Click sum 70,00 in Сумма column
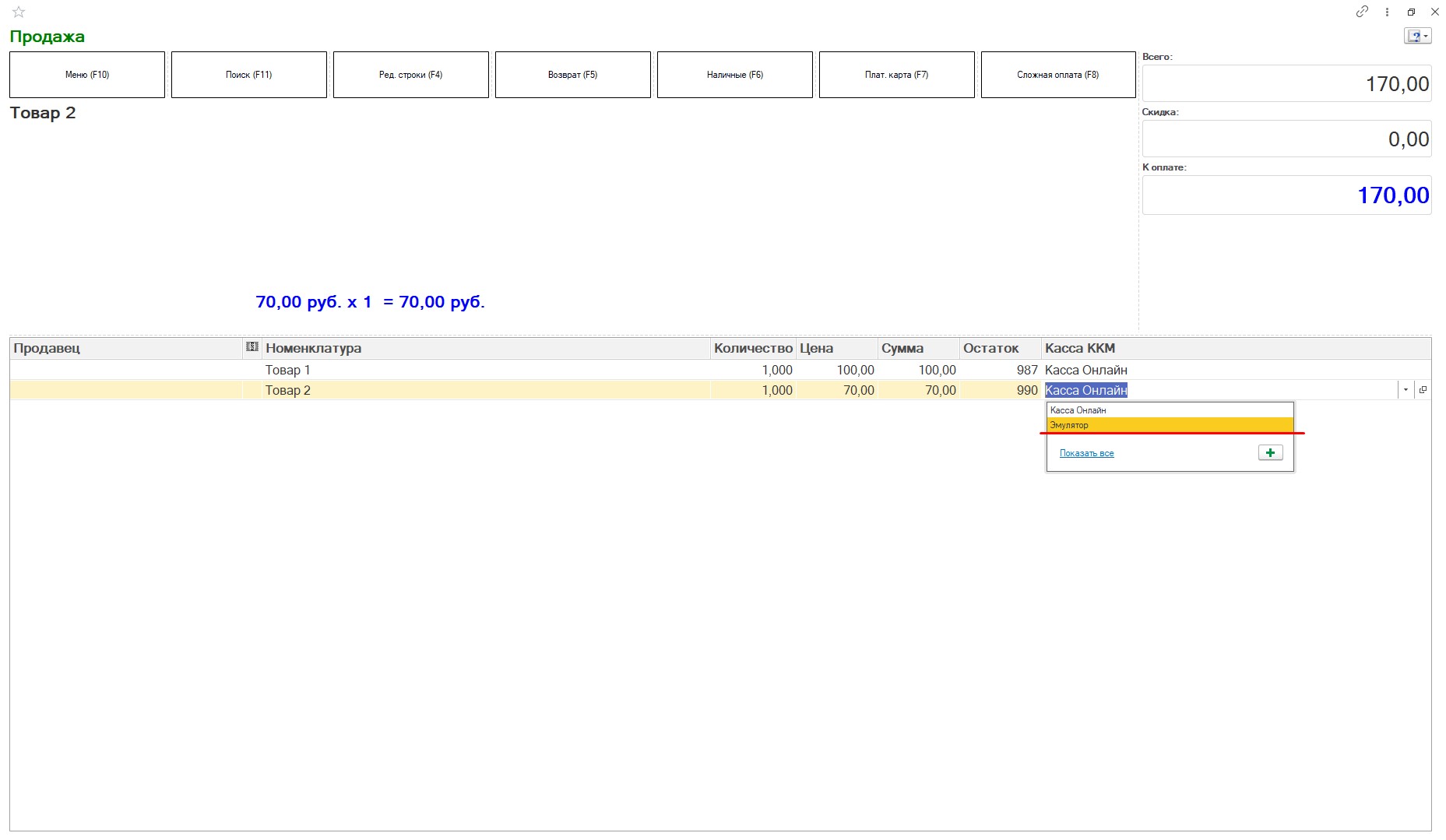The height and width of the screenshot is (840, 1446). tap(940, 390)
